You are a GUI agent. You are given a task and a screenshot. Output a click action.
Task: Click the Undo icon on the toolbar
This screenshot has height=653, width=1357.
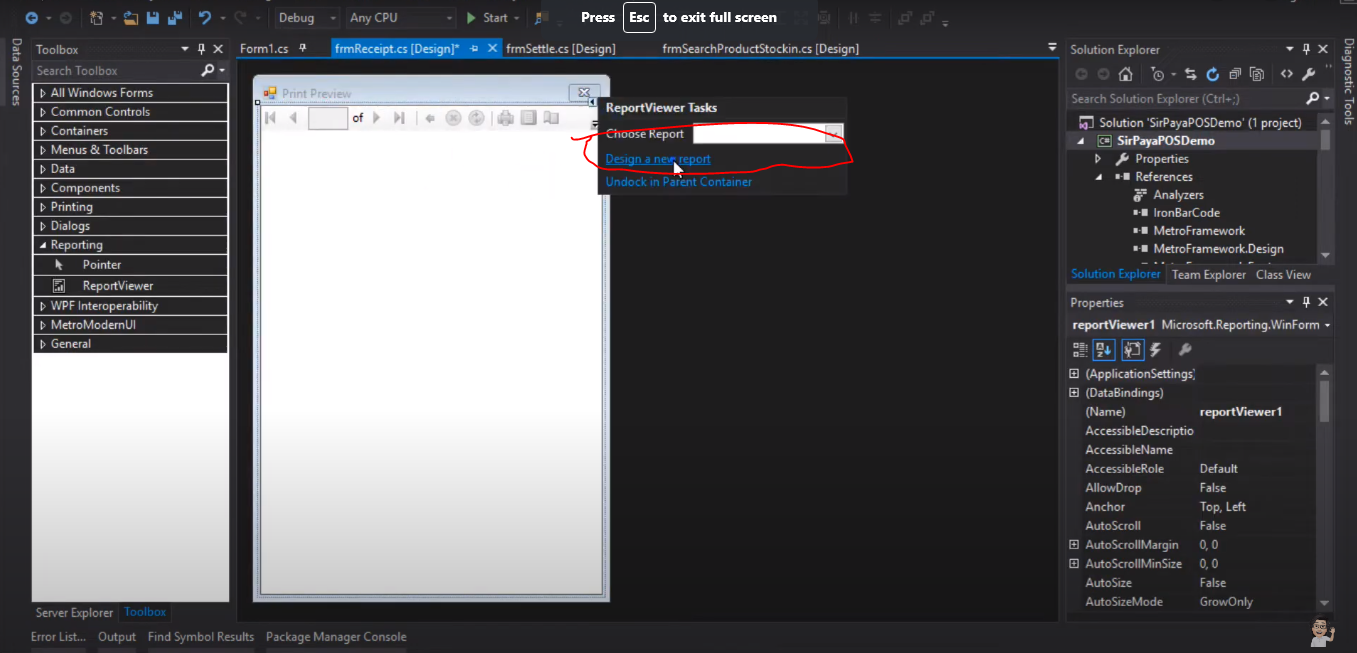(x=205, y=17)
